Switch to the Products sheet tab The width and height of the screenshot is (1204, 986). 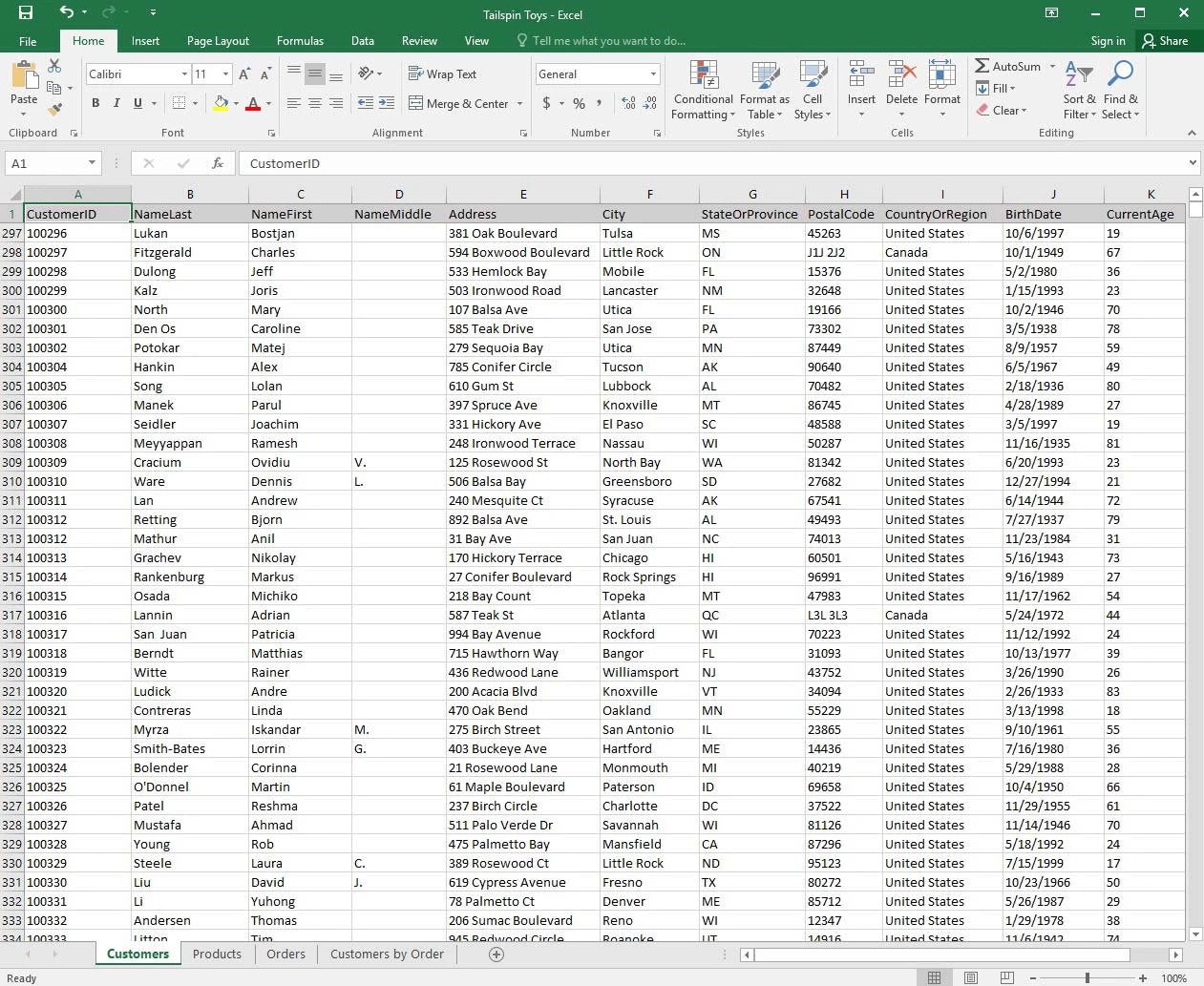[217, 955]
